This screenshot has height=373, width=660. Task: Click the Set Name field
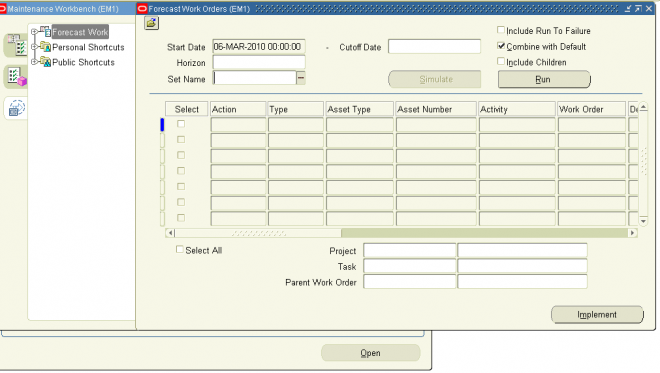tap(255, 78)
